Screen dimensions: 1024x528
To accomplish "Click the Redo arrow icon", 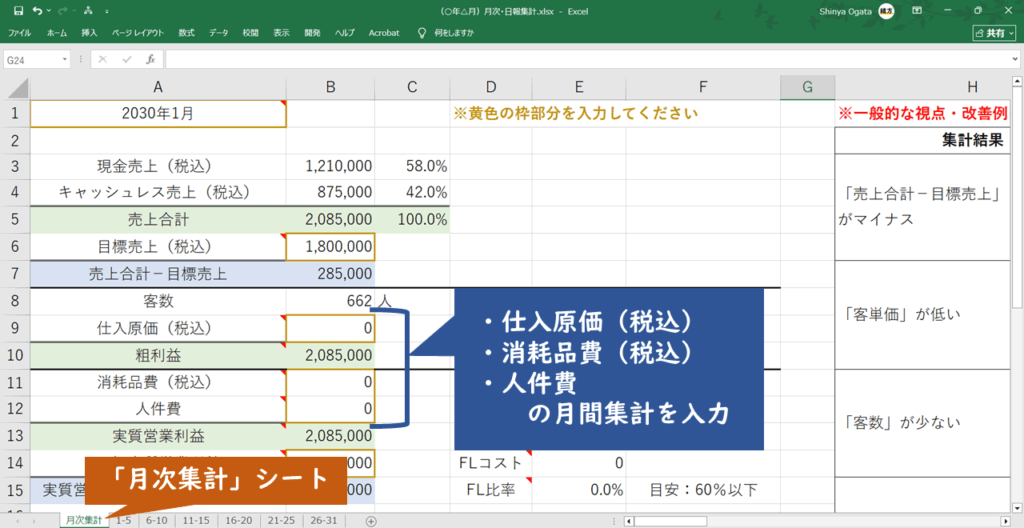I will (63, 11).
